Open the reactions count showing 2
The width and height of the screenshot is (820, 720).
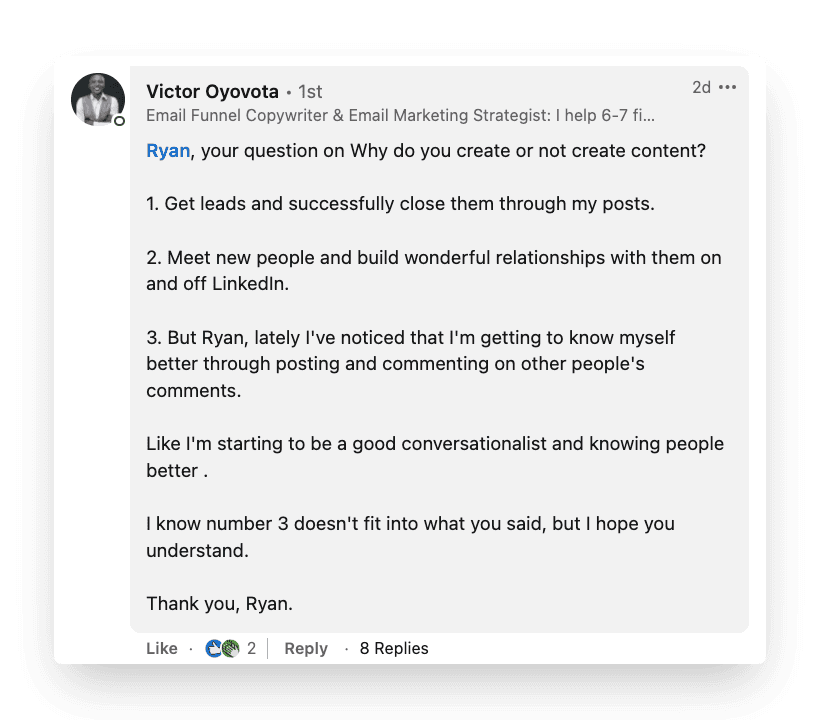(x=251, y=648)
